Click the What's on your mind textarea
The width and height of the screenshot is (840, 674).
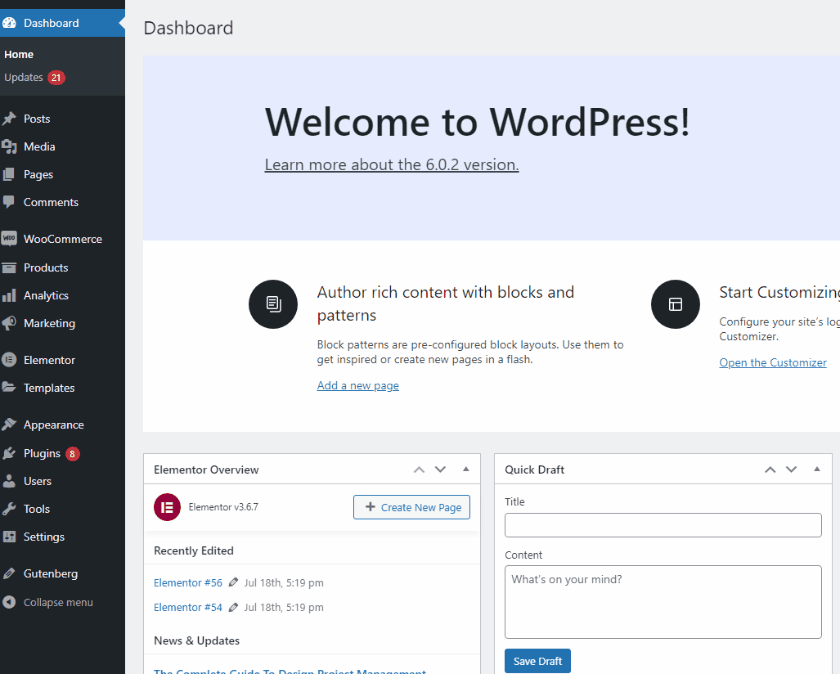pyautogui.click(x=663, y=602)
